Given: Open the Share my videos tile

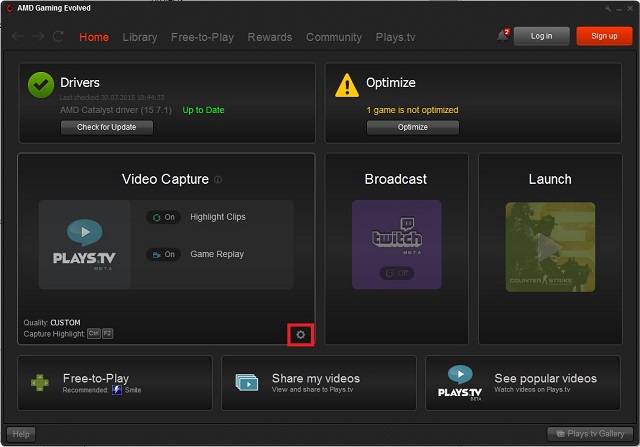Looking at the screenshot, I should (x=319, y=383).
